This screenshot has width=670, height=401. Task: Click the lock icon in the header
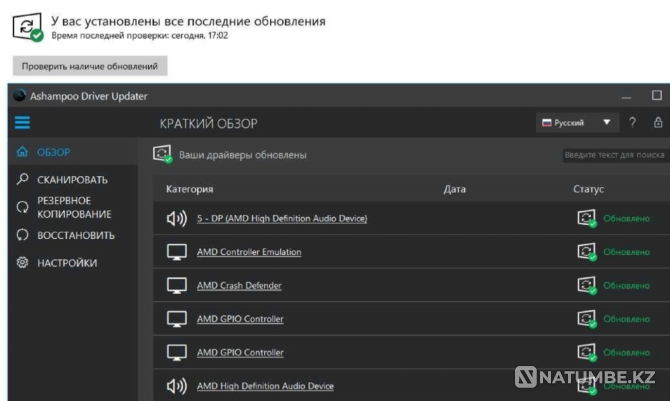point(658,123)
